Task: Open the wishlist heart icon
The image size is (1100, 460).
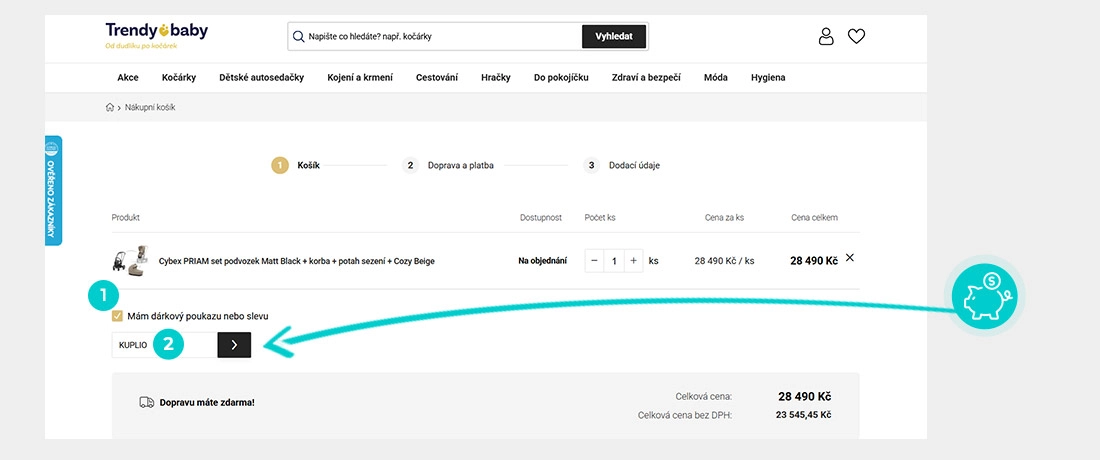Action: coord(856,36)
